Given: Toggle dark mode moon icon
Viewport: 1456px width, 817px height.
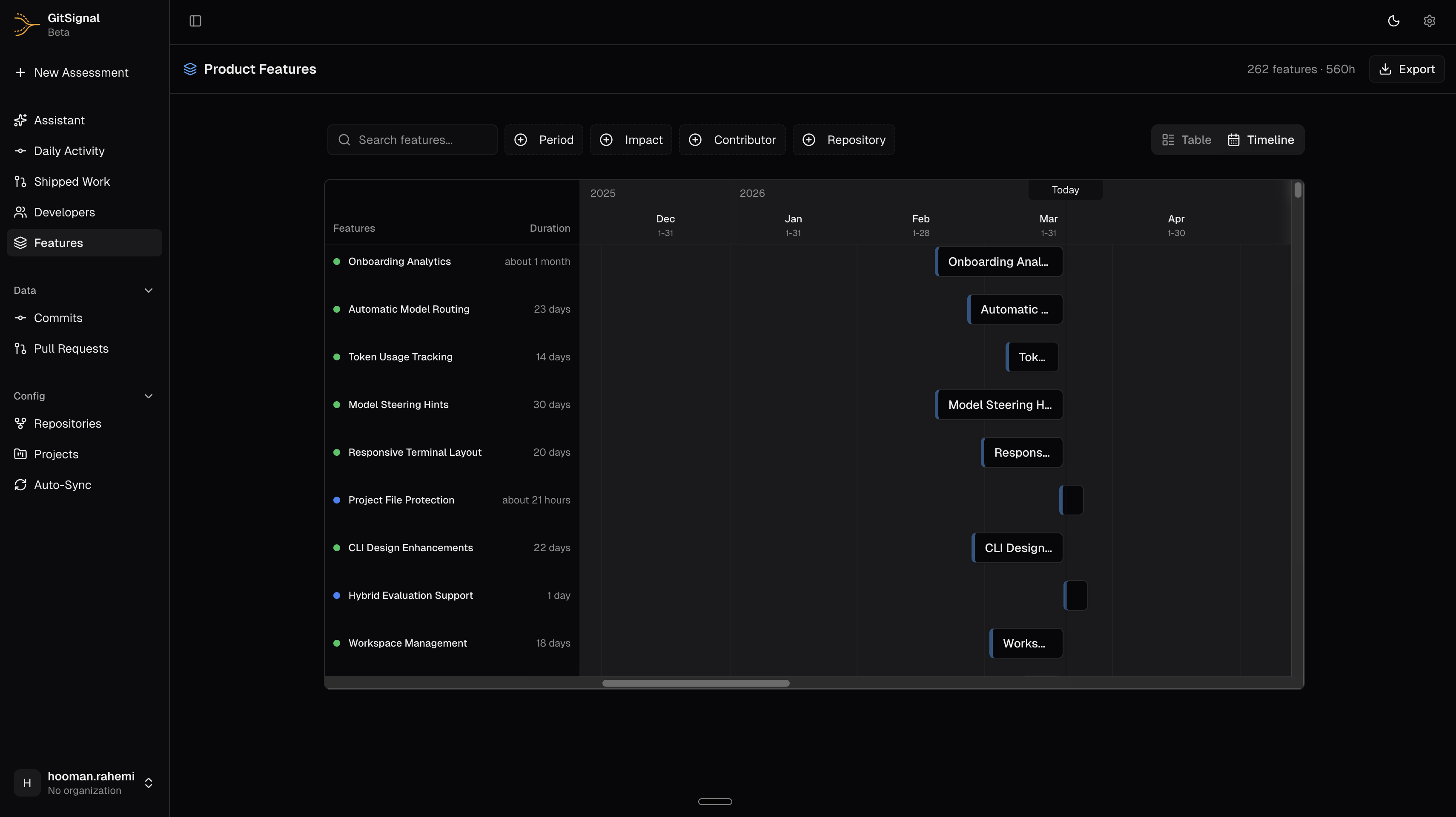Looking at the screenshot, I should point(1393,21).
